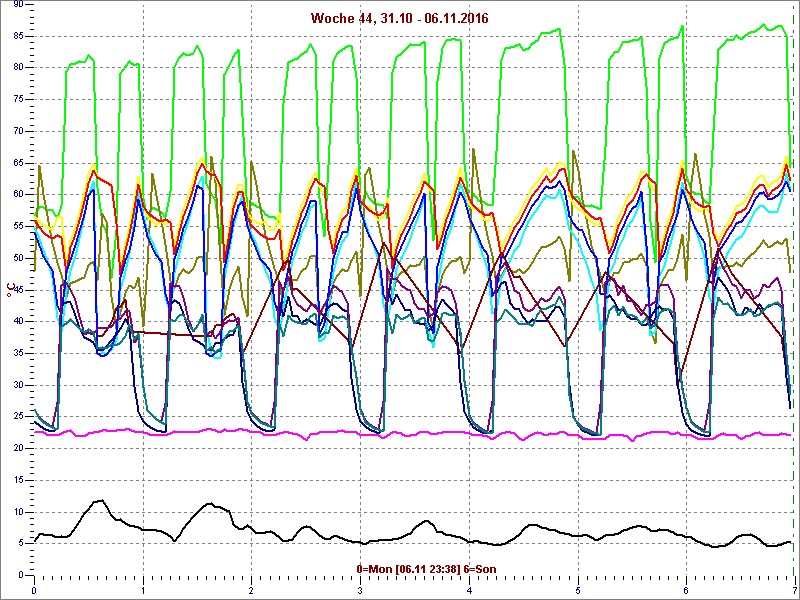This screenshot has width=800, height=600.
Task: Select x-axis tick label 2
Action: (x=251, y=590)
